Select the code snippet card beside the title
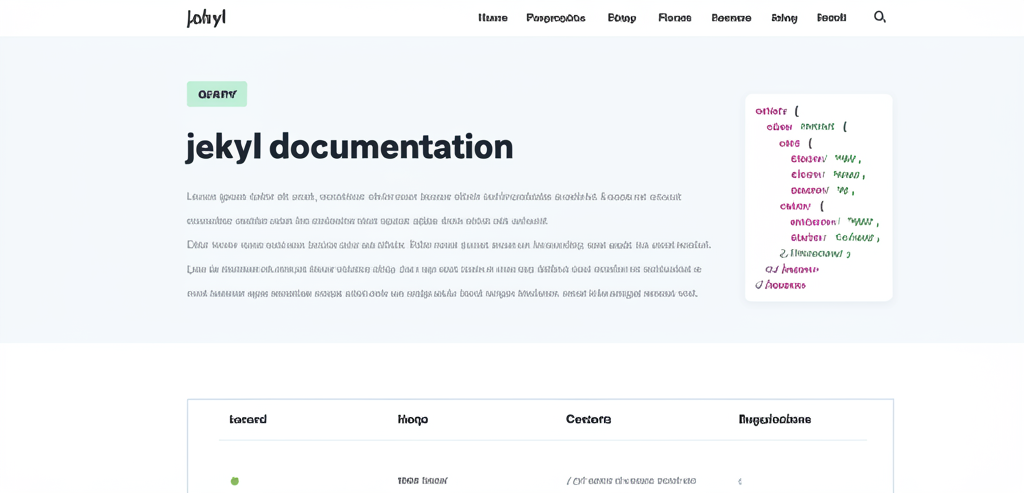 click(818, 198)
